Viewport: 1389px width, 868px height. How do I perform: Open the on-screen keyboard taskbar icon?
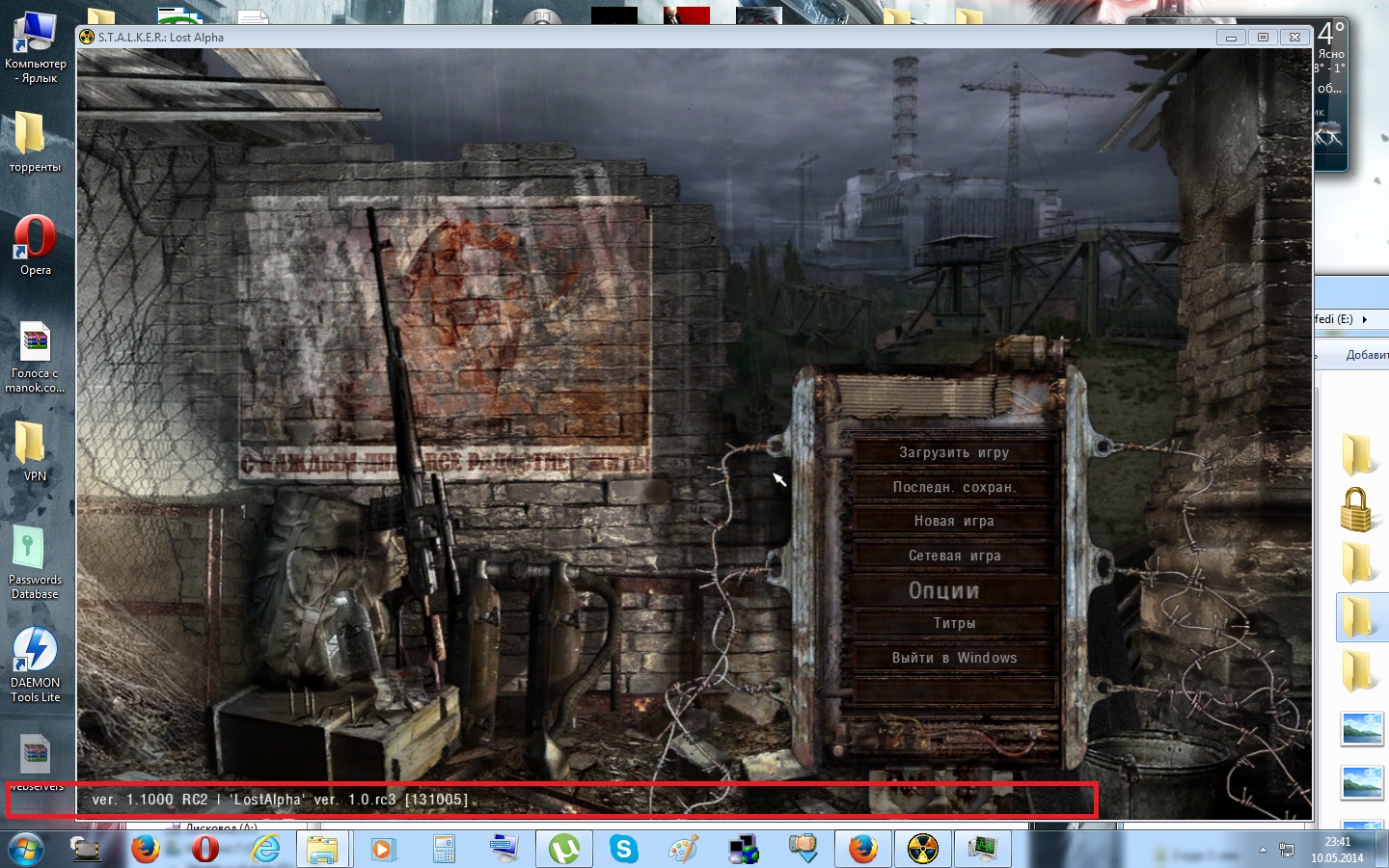coord(504,849)
